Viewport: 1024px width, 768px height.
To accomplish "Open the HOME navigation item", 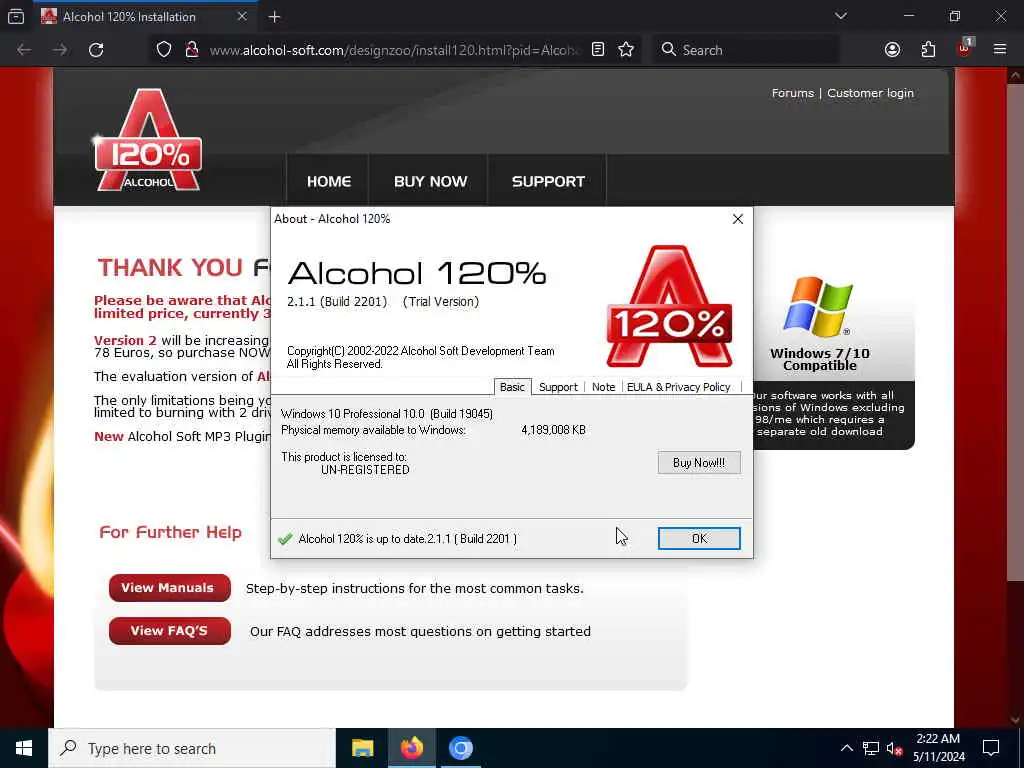I will [x=328, y=182].
